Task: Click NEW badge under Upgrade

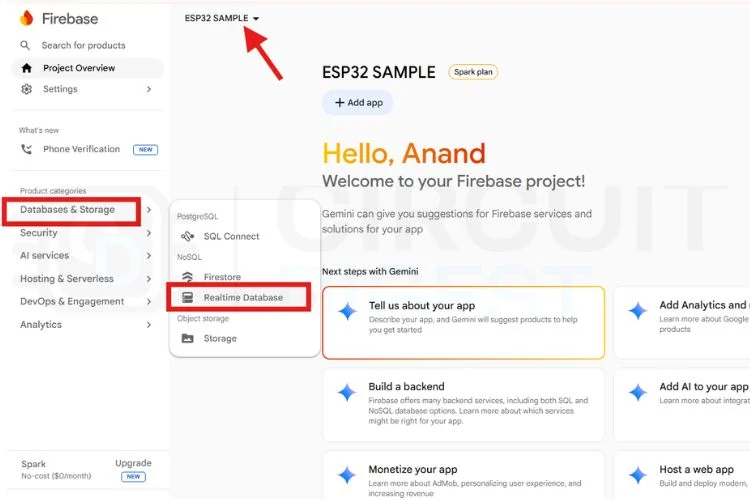Action: [x=133, y=477]
